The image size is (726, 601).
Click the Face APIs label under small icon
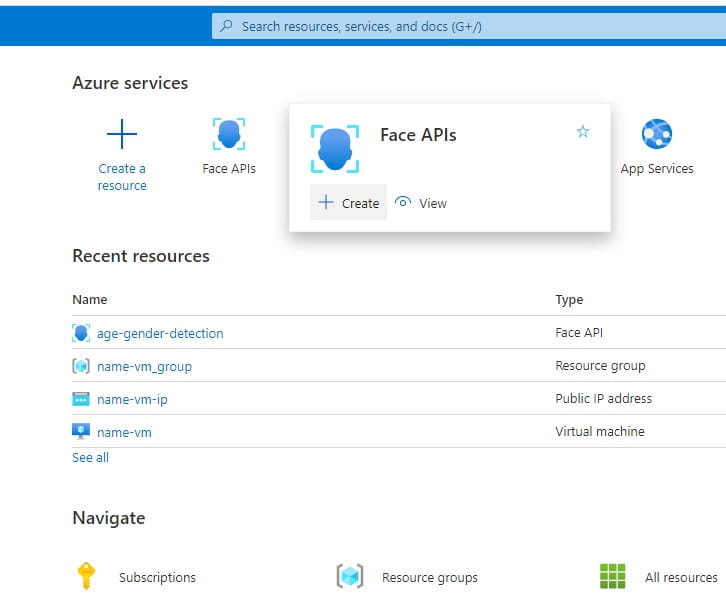click(229, 169)
